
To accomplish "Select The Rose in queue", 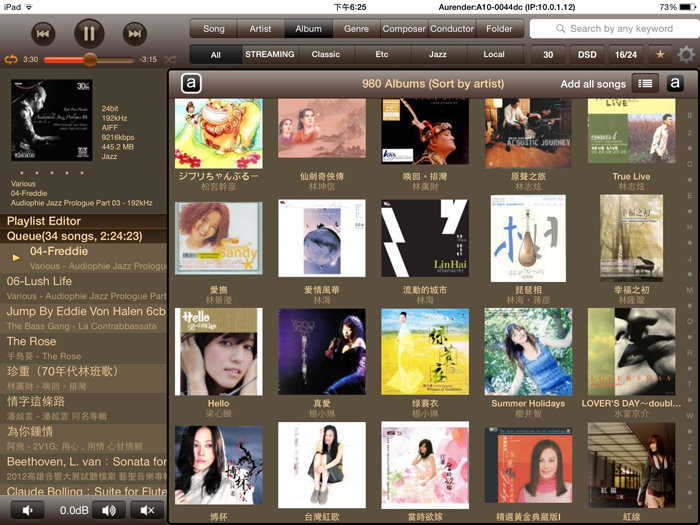I will (83, 348).
